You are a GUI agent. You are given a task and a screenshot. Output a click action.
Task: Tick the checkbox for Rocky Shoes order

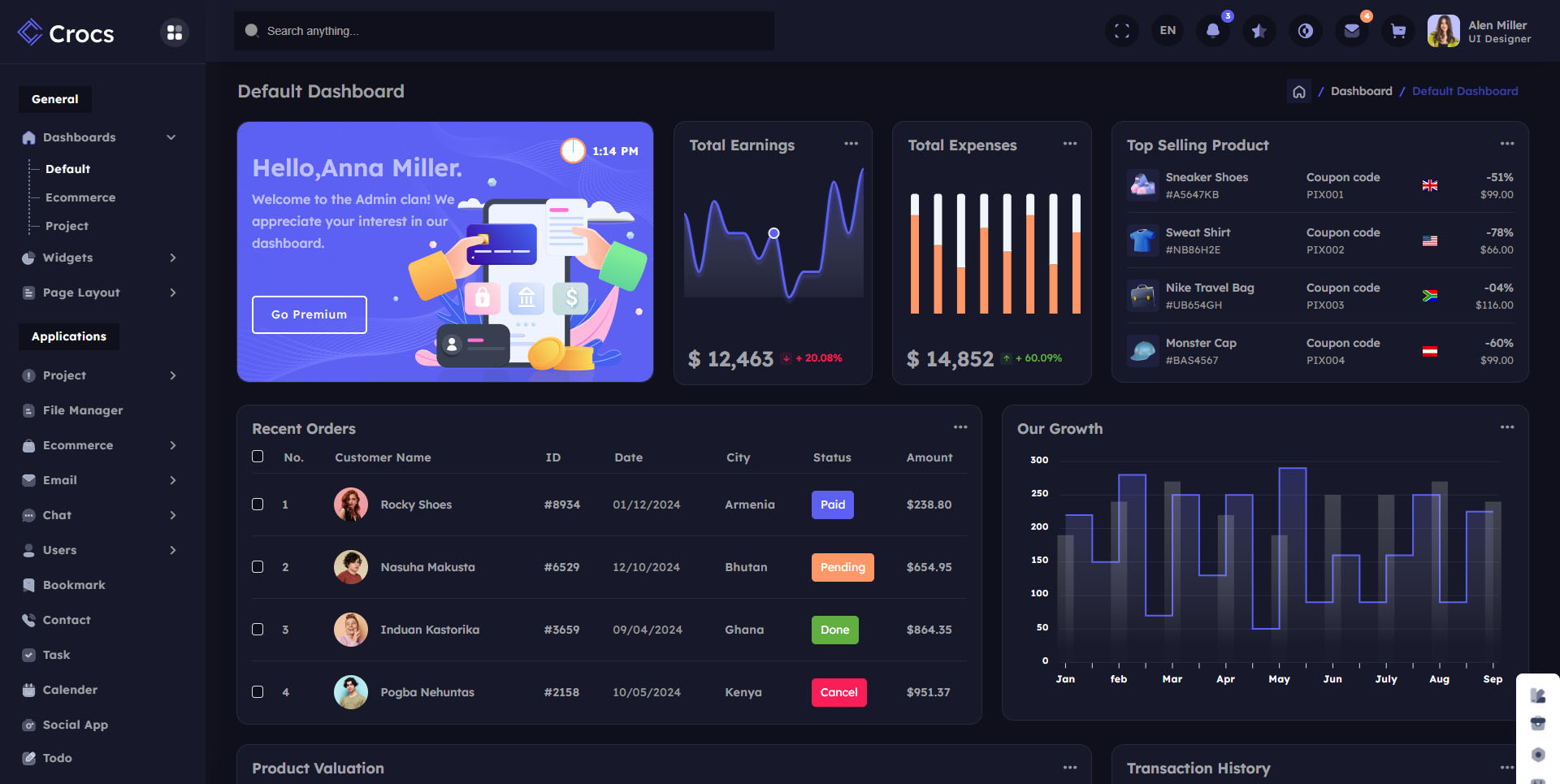point(258,505)
